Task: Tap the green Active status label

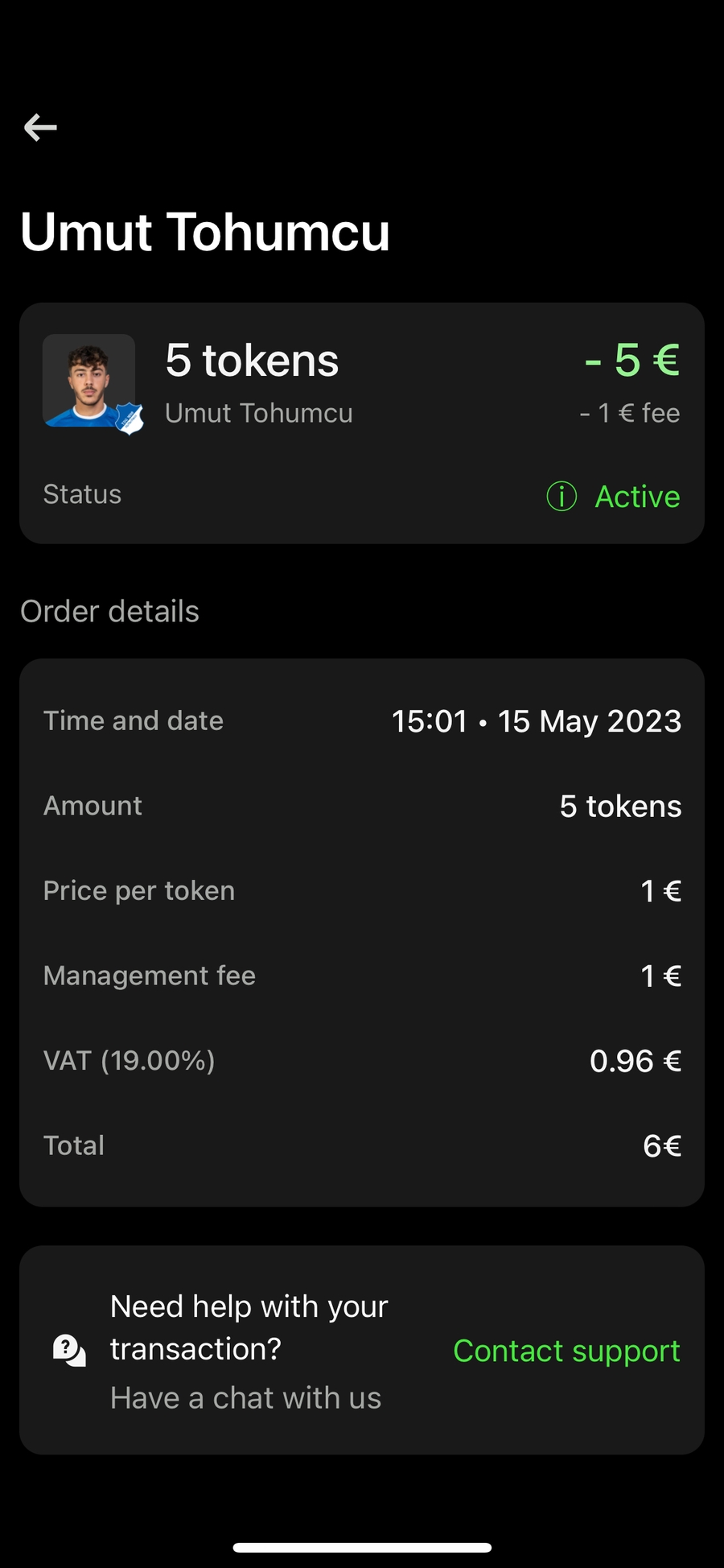Action: [x=637, y=497]
